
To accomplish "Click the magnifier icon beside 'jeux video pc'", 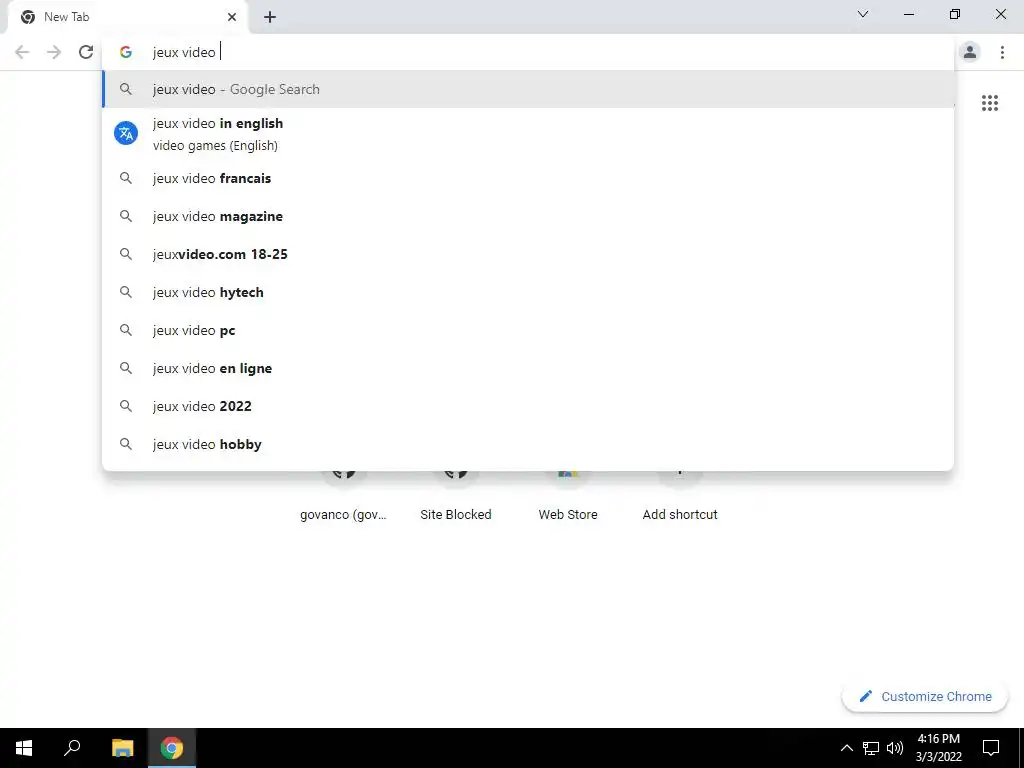I will point(126,330).
